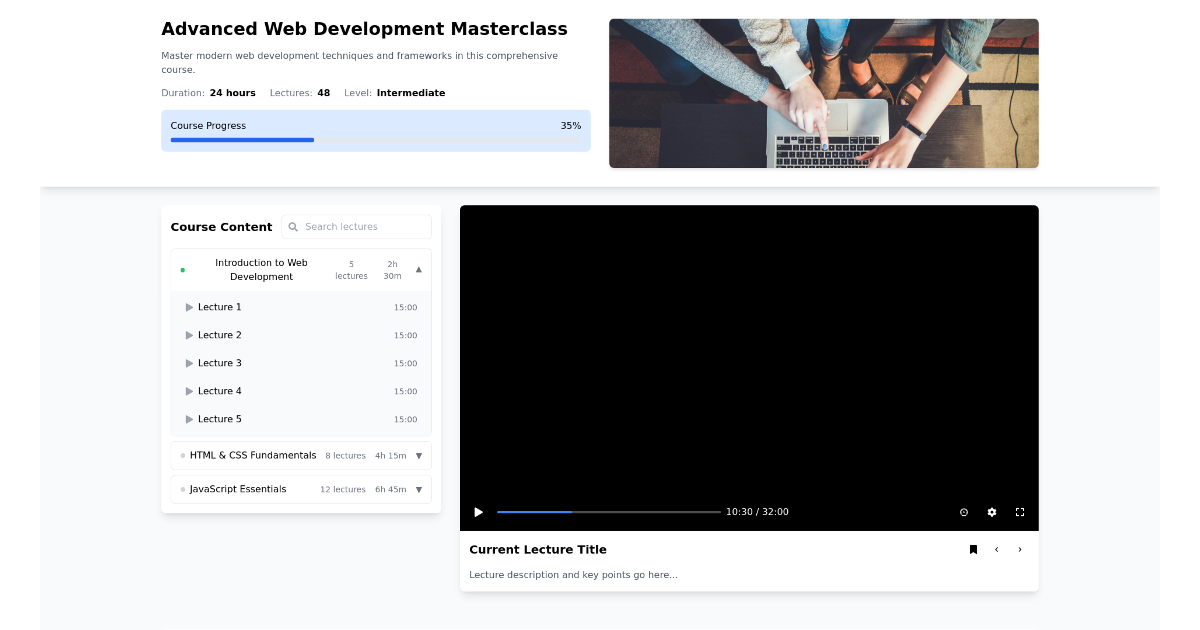
Task: Click the play button in the video player
Action: [x=478, y=512]
